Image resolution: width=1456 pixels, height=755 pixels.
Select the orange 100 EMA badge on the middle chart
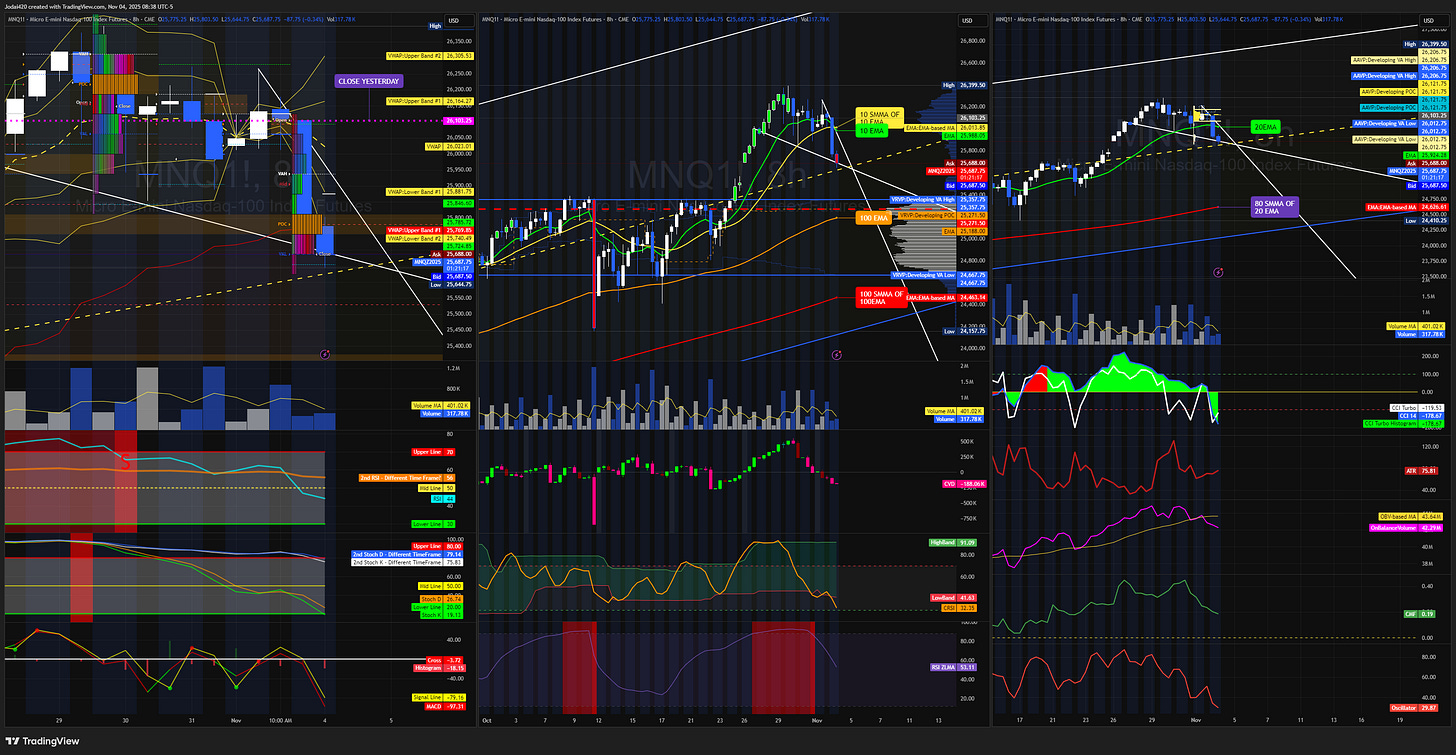coord(872,217)
